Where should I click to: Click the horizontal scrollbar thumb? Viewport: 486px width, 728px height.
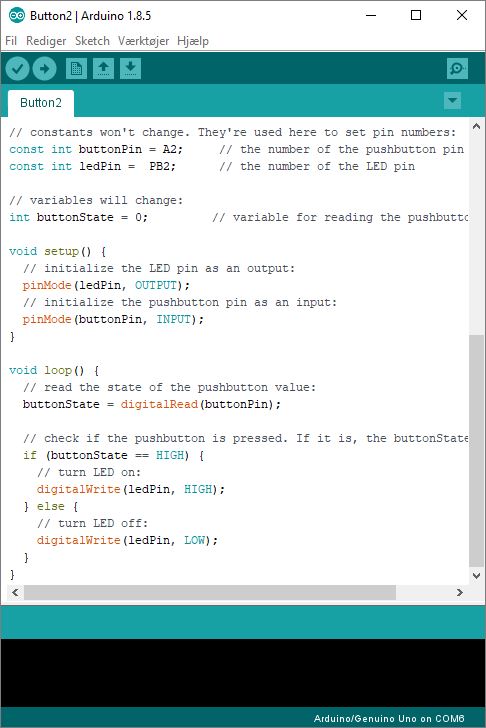pyautogui.click(x=210, y=592)
